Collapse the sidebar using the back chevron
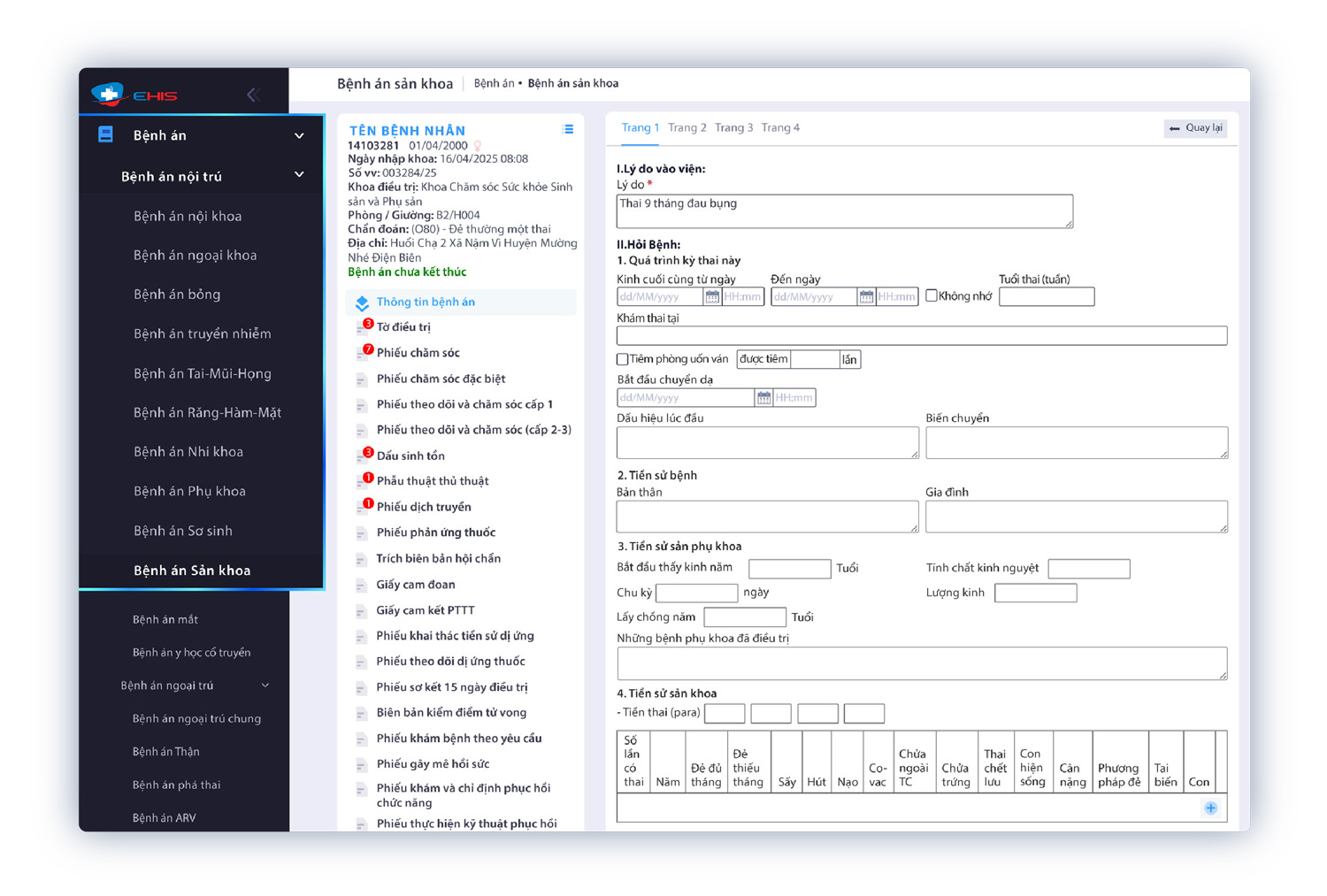Viewport: 1327px width, 896px height. tap(252, 95)
